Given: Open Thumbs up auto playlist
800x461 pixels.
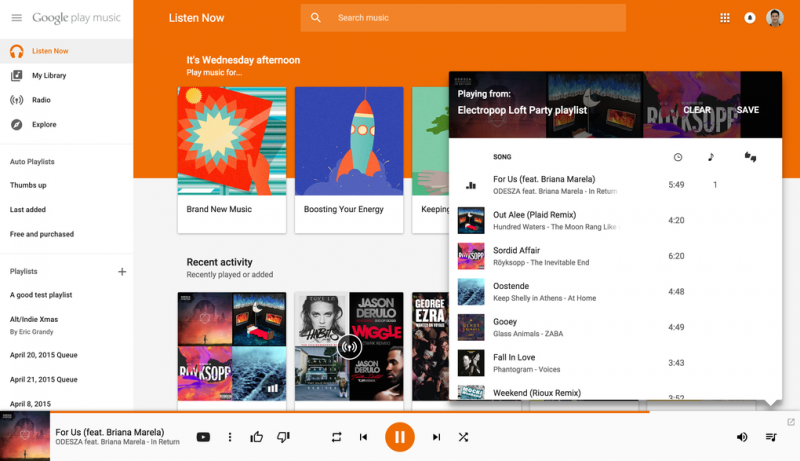Looking at the screenshot, I should click(x=28, y=185).
